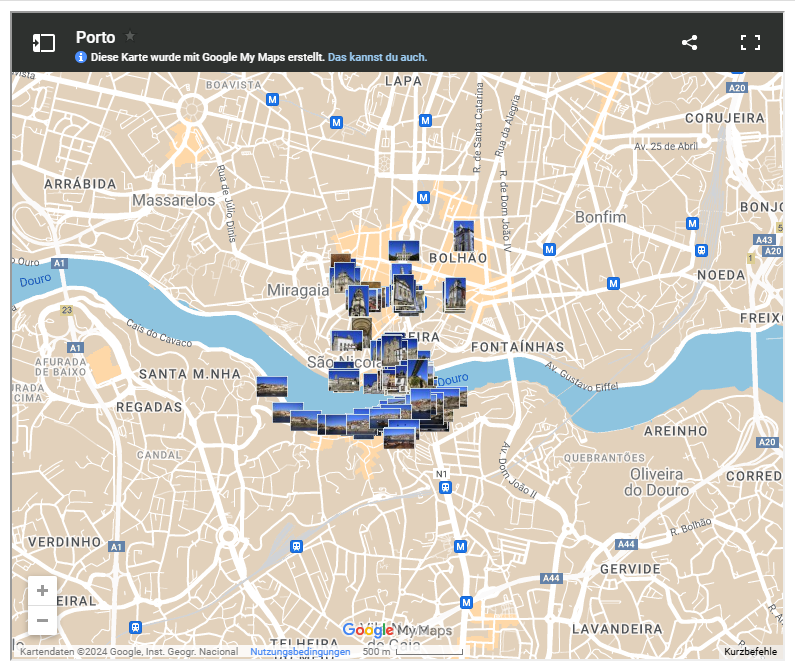
Task: Star the Porto map as favorite
Action: [130, 36]
